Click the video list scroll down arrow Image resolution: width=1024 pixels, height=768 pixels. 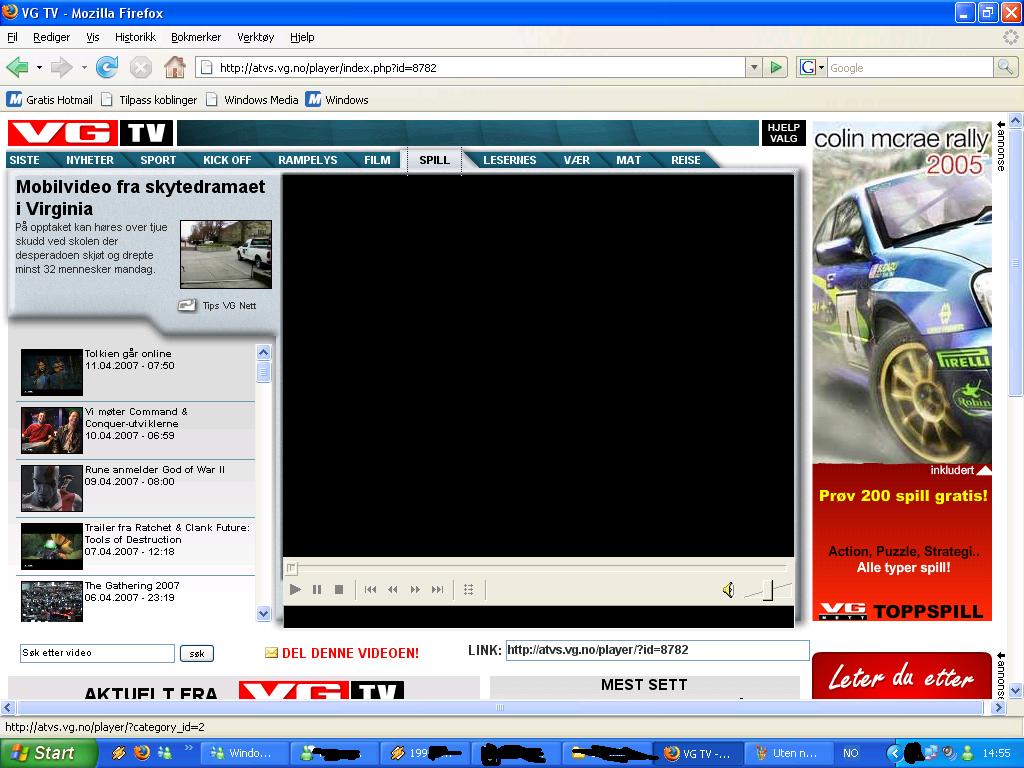point(263,613)
